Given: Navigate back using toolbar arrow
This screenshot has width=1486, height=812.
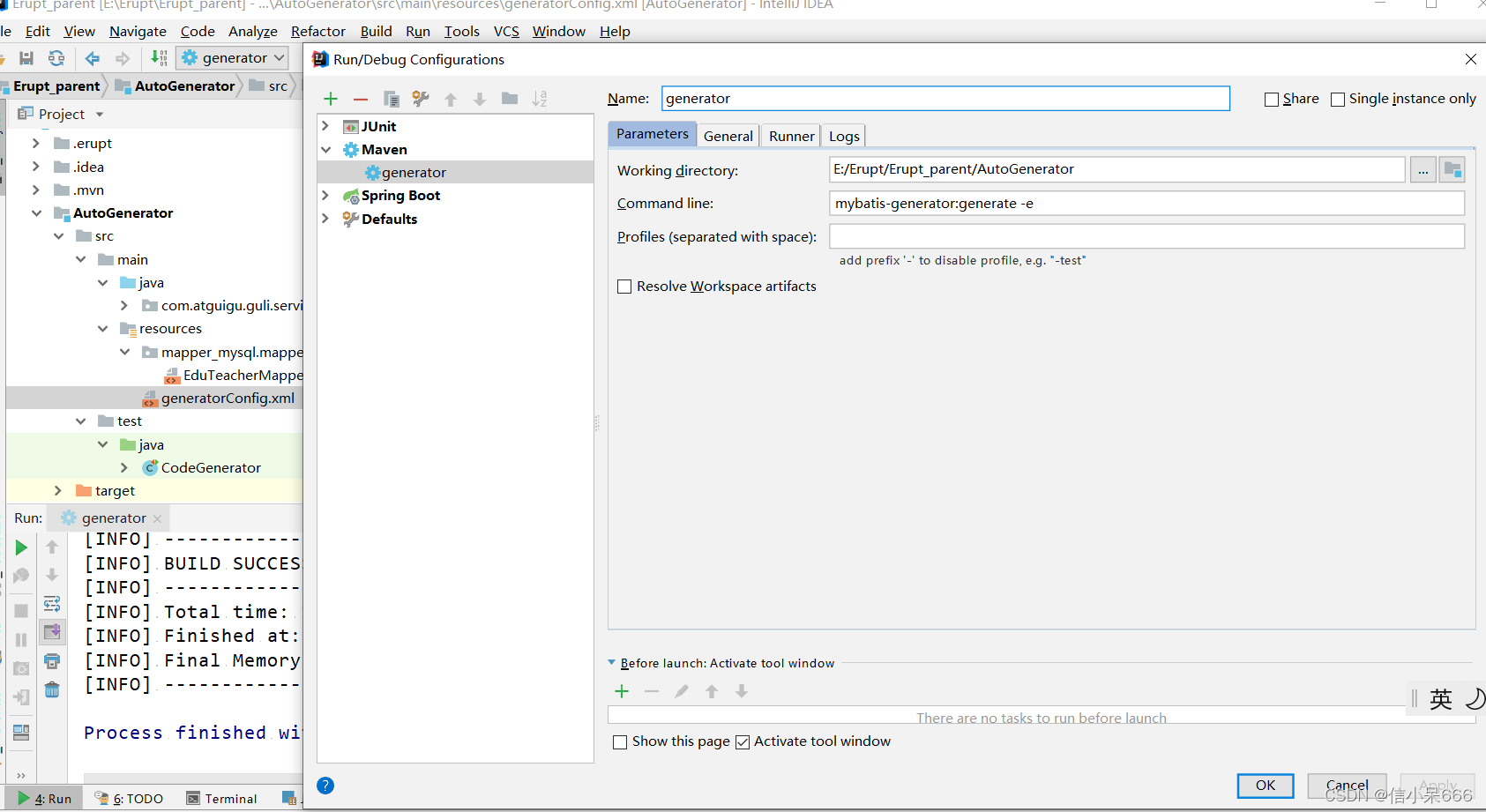Looking at the screenshot, I should [93, 58].
